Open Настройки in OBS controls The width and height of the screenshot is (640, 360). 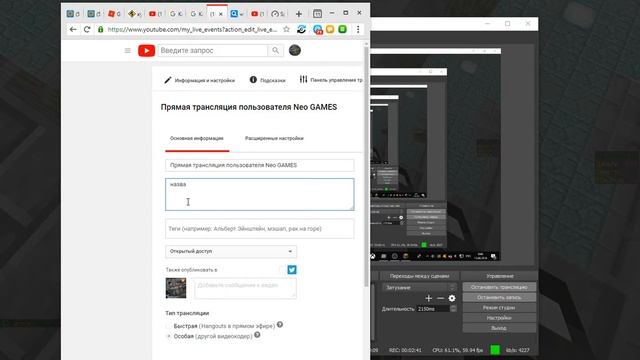point(499,318)
